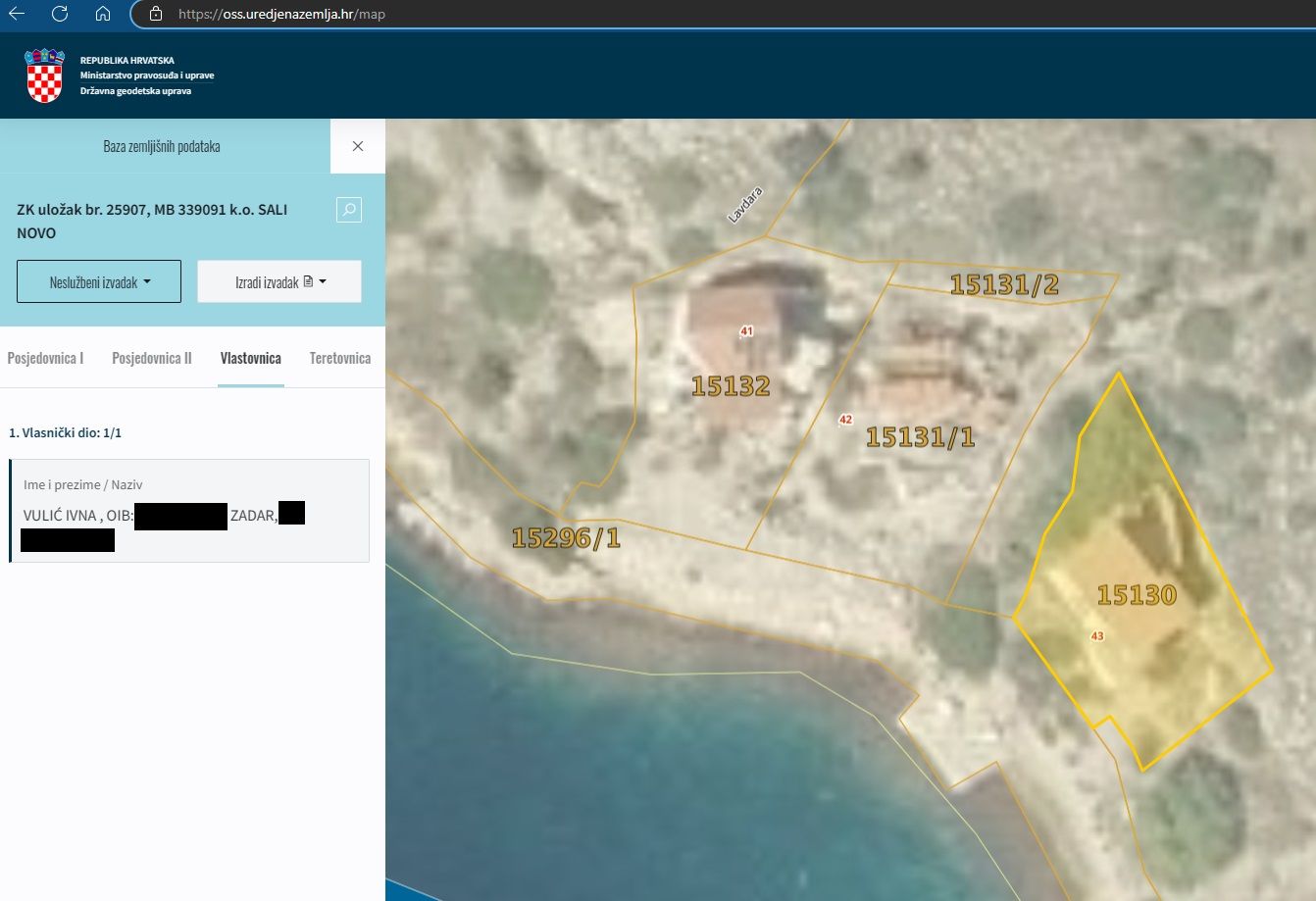Reload the page with refresh icon
Viewport: 1316px width, 901px height.
tap(60, 14)
